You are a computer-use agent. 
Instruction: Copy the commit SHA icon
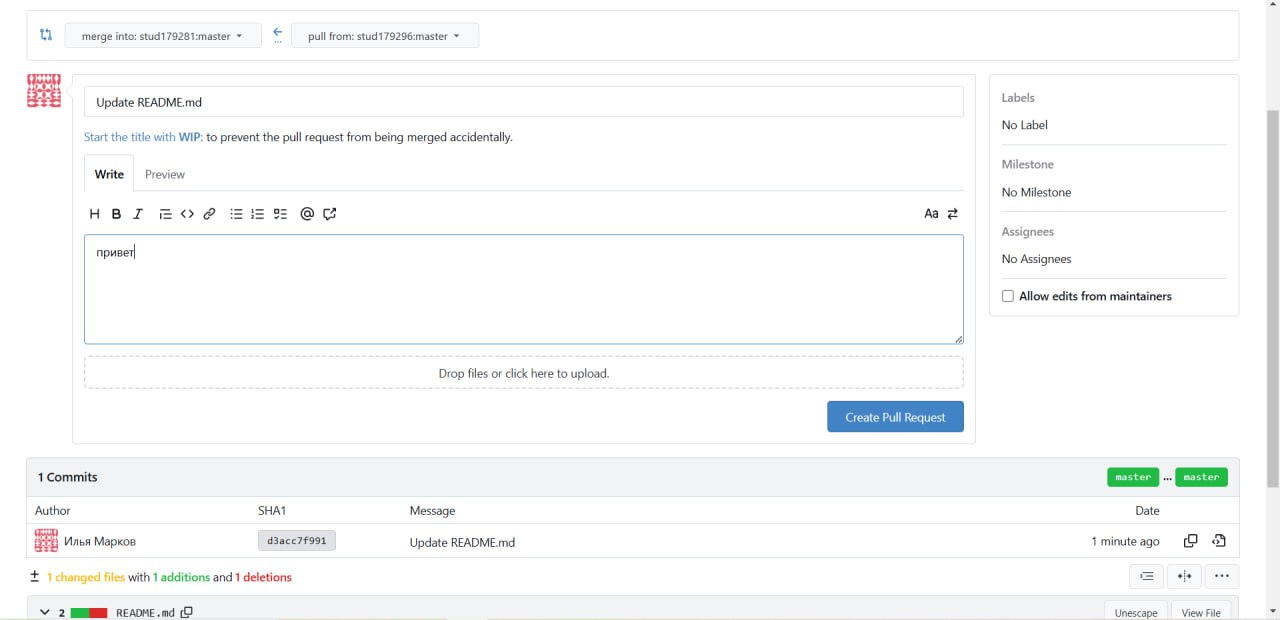coord(1190,541)
